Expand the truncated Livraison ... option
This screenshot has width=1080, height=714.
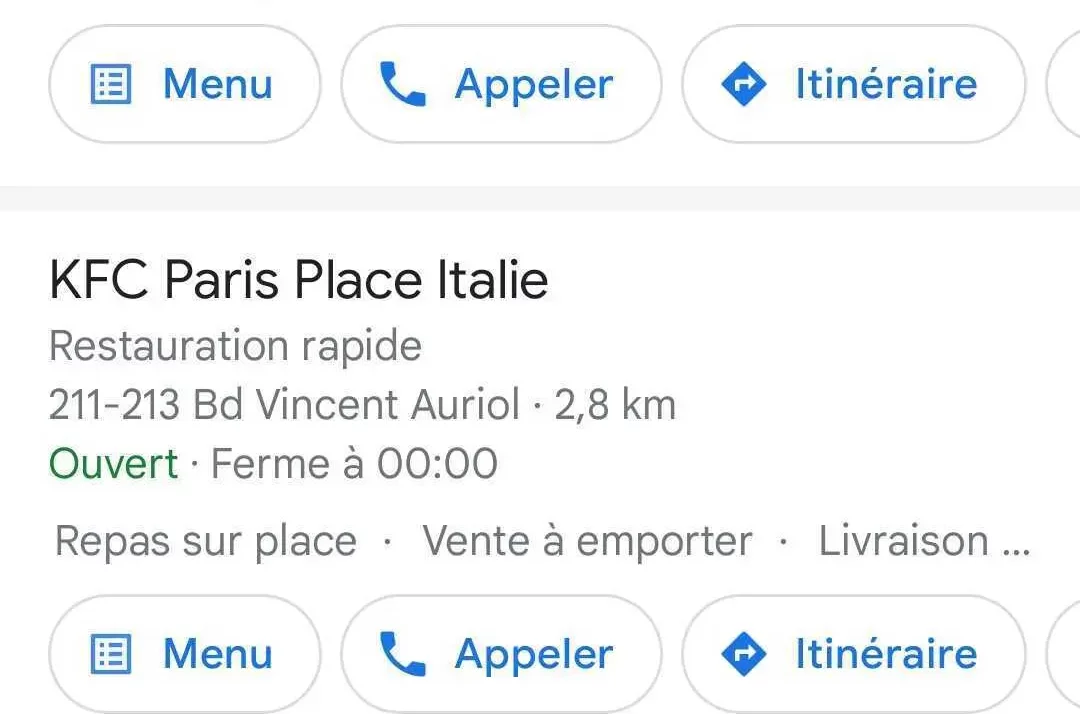pyautogui.click(x=924, y=540)
